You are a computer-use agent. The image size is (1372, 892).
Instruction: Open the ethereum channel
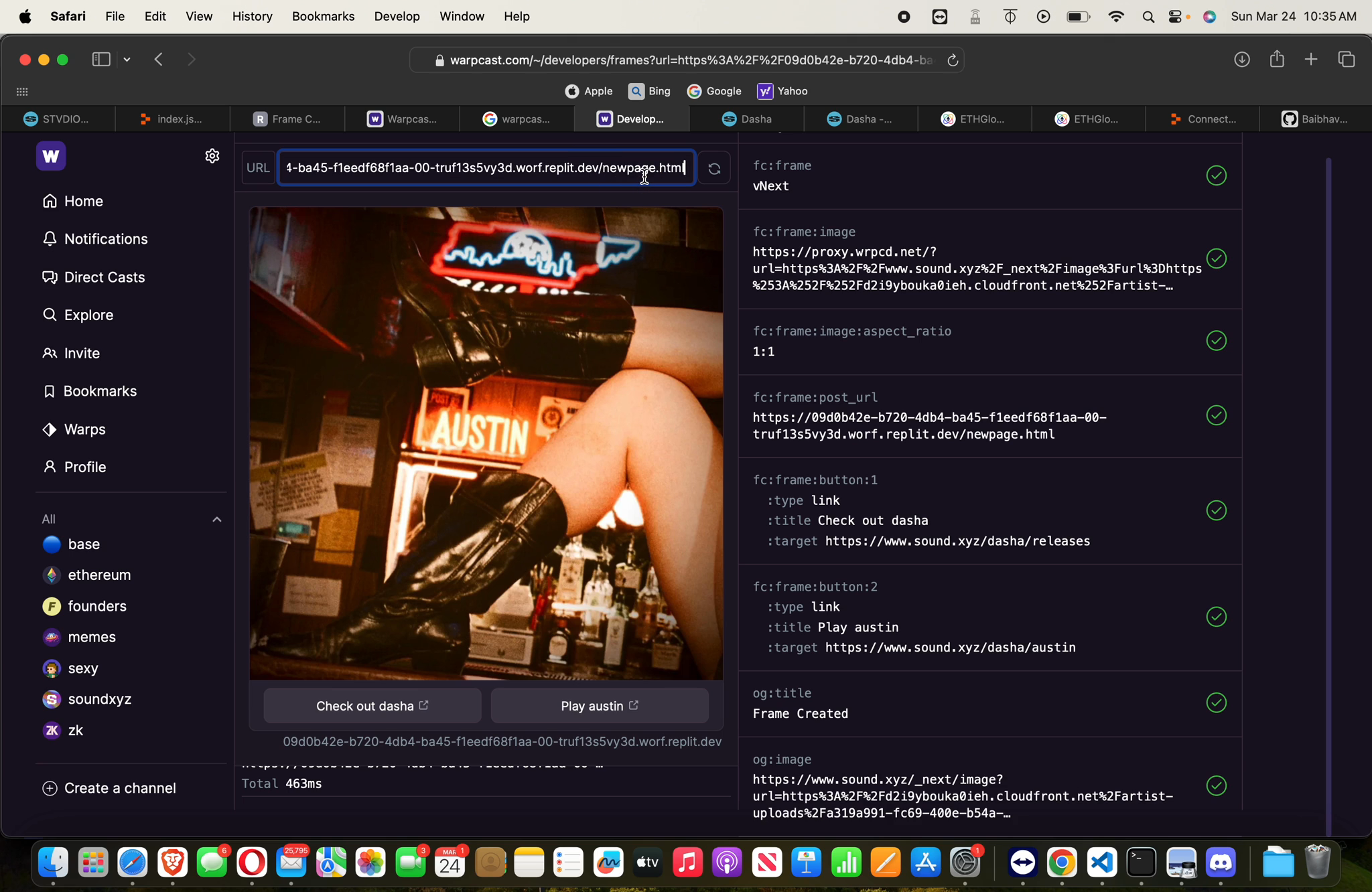click(86, 575)
